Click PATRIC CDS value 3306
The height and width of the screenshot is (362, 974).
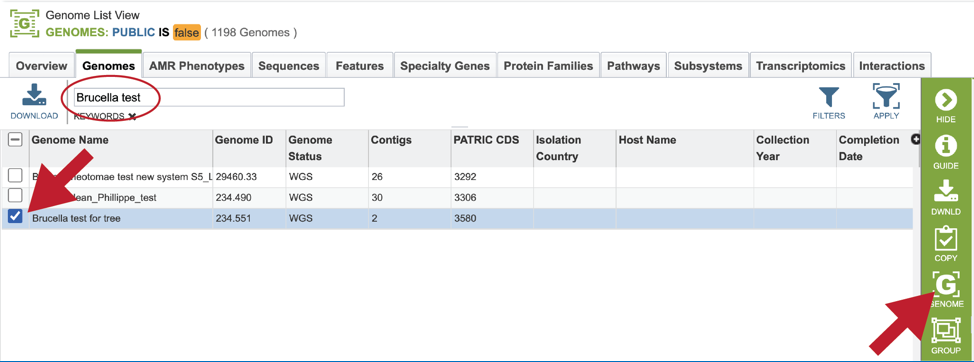coord(464,197)
